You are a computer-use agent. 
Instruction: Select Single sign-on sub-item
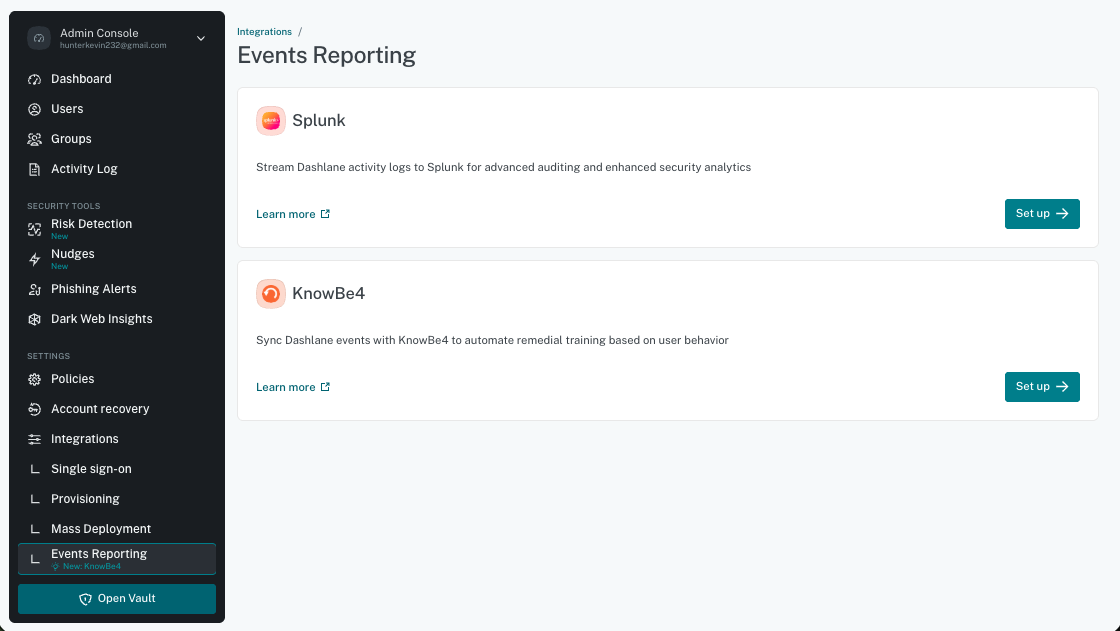(117, 469)
